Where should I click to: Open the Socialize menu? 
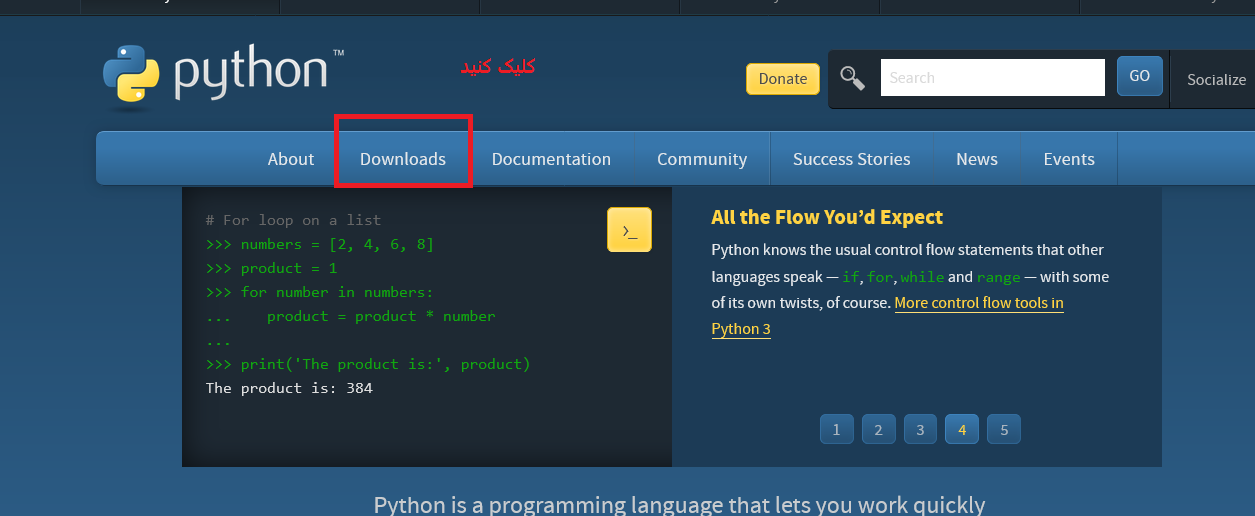(1215, 80)
